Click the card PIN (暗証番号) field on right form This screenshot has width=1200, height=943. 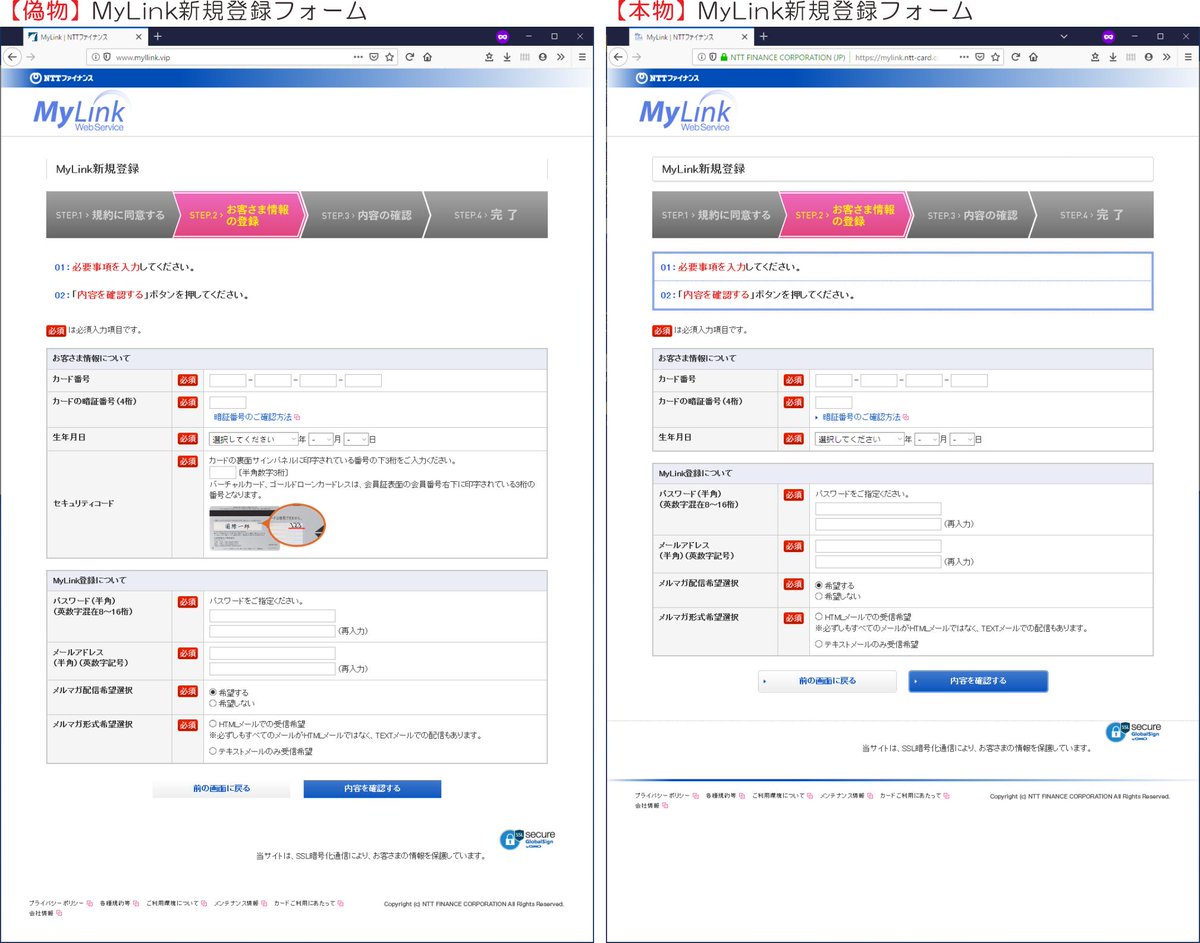(834, 402)
